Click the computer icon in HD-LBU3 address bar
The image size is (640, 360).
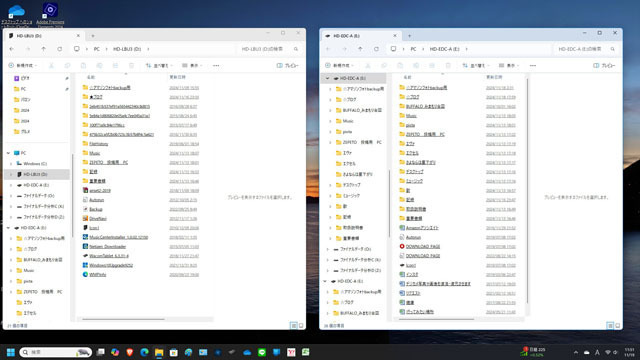(x=77, y=49)
